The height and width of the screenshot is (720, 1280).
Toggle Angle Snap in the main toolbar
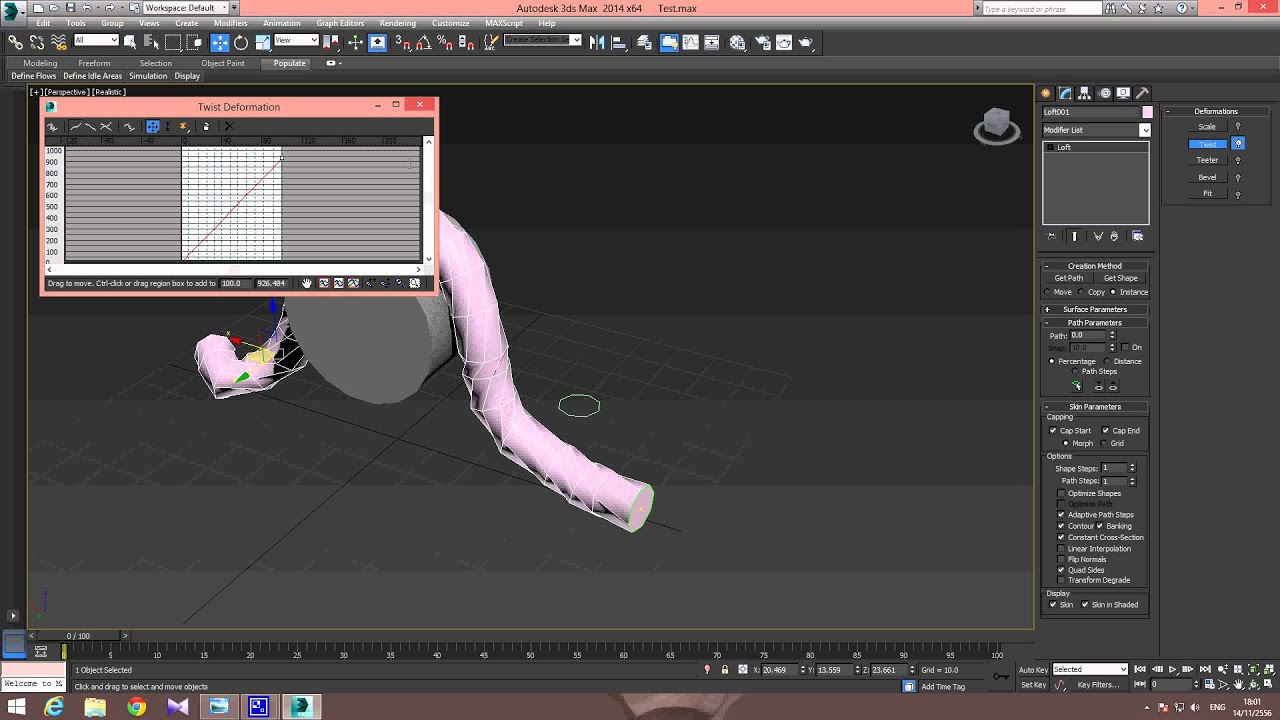point(423,42)
